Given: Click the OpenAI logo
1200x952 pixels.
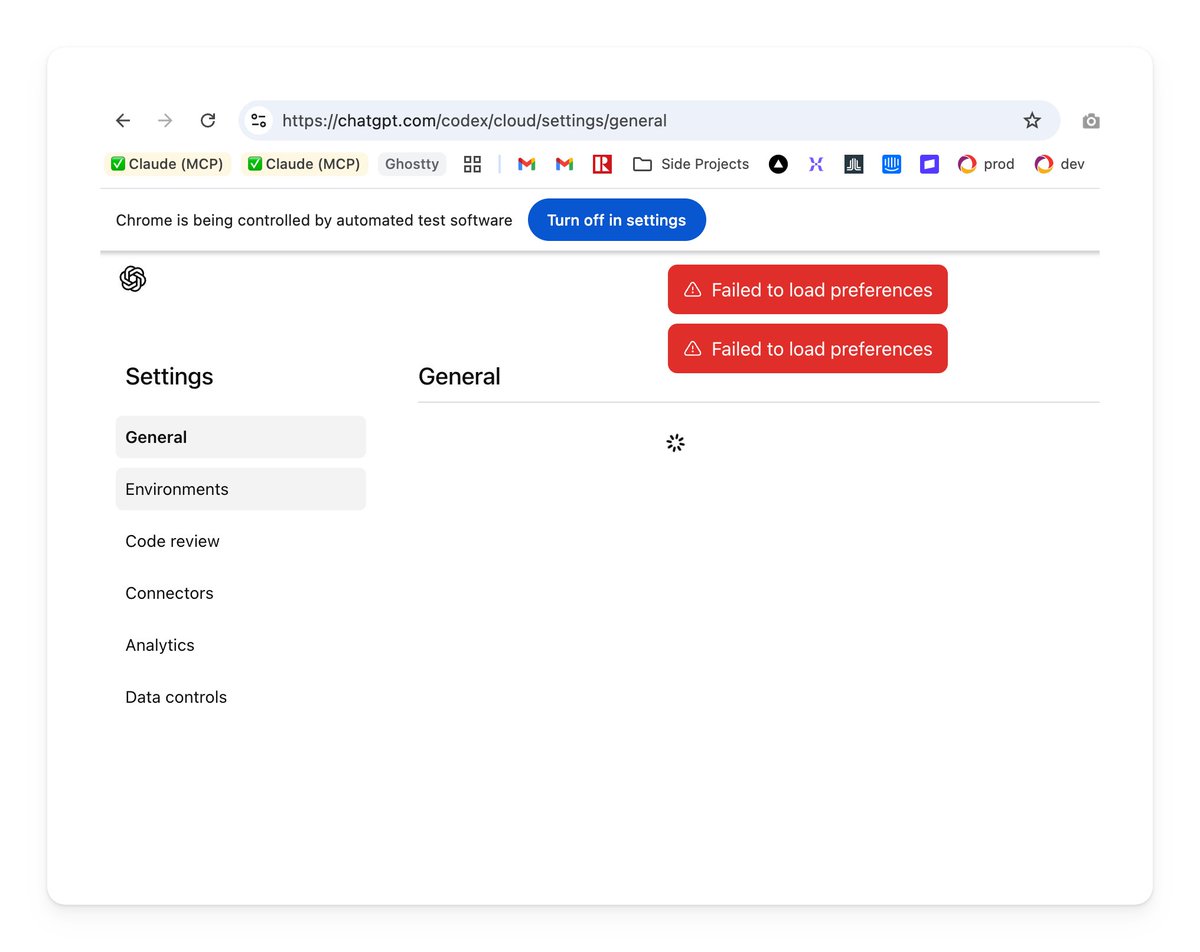Looking at the screenshot, I should (133, 279).
